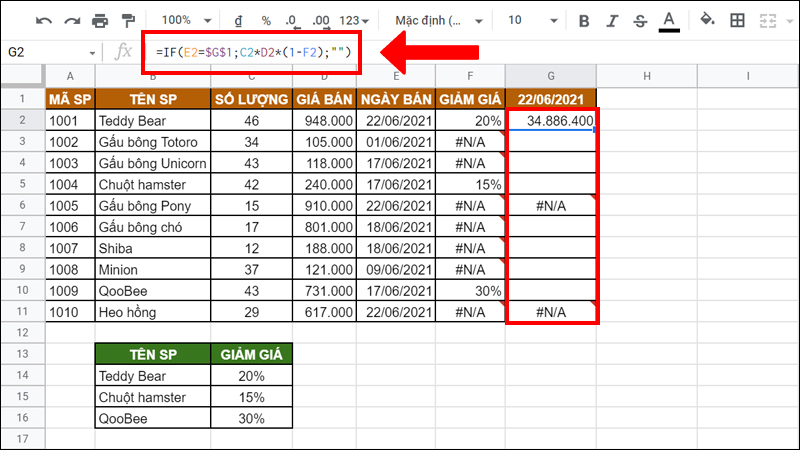The width and height of the screenshot is (800, 450).
Task: Click the MÃ SP header cell
Action: click(x=70, y=99)
